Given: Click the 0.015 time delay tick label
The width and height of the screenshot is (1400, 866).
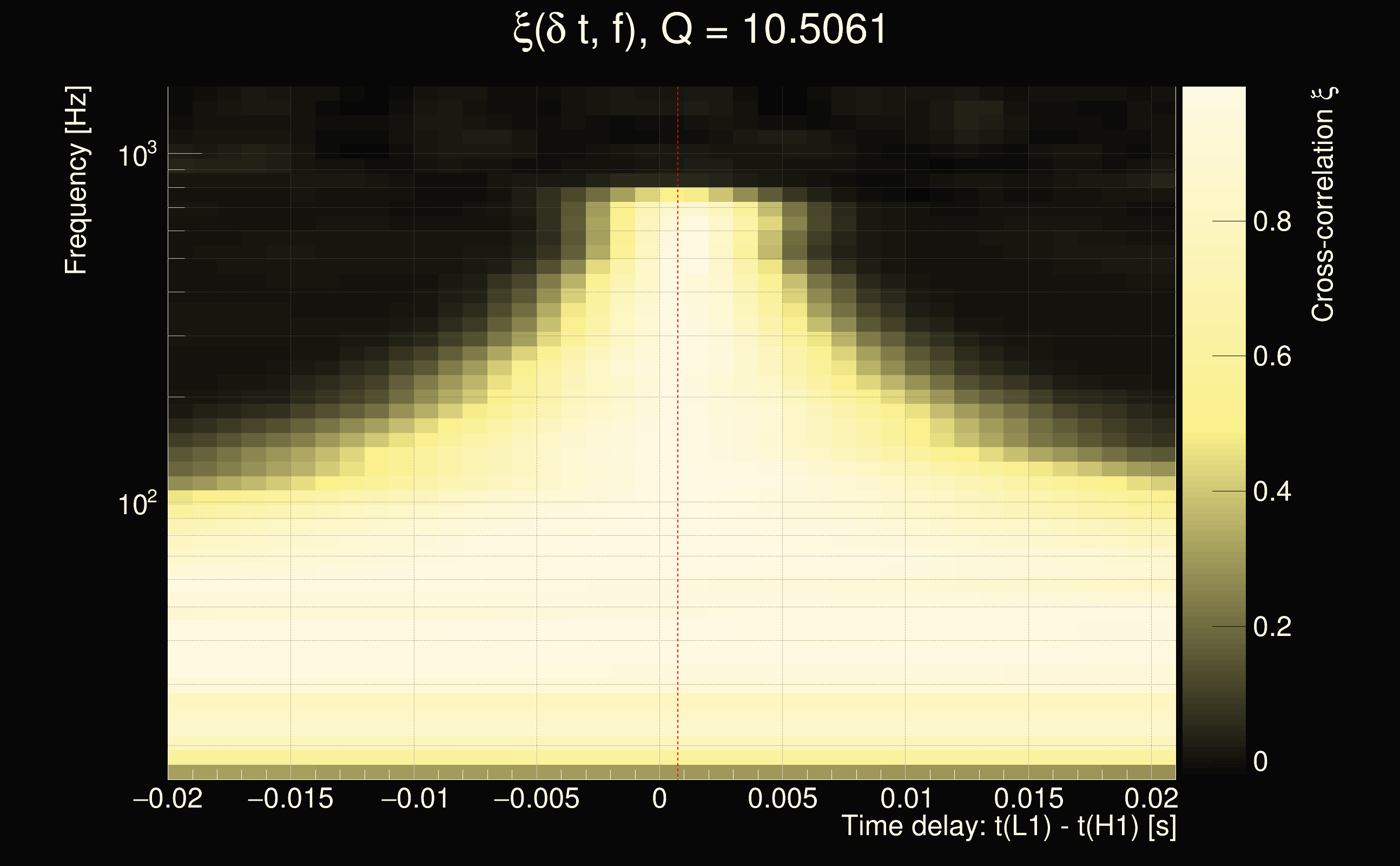Looking at the screenshot, I should pos(1028,798).
